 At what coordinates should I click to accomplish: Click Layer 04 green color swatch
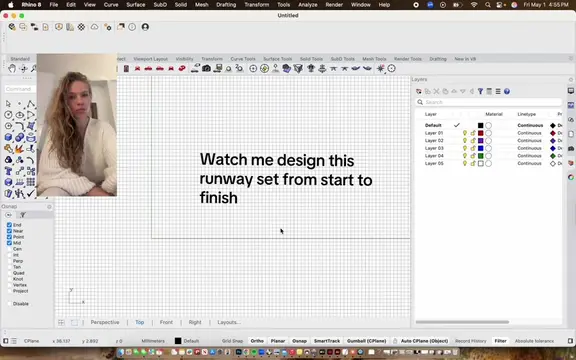click(480, 156)
